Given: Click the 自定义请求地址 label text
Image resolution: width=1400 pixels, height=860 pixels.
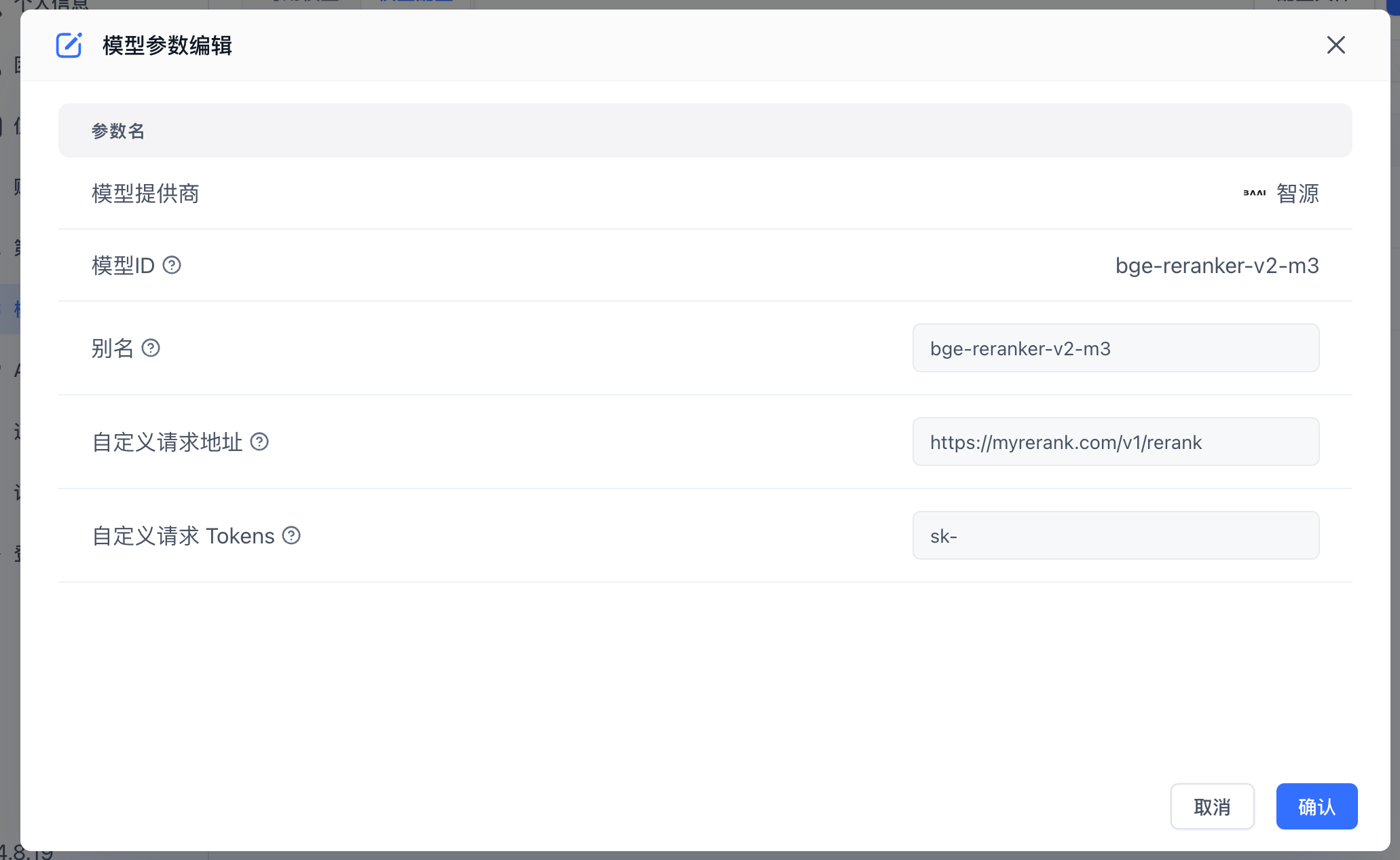Looking at the screenshot, I should click(167, 442).
